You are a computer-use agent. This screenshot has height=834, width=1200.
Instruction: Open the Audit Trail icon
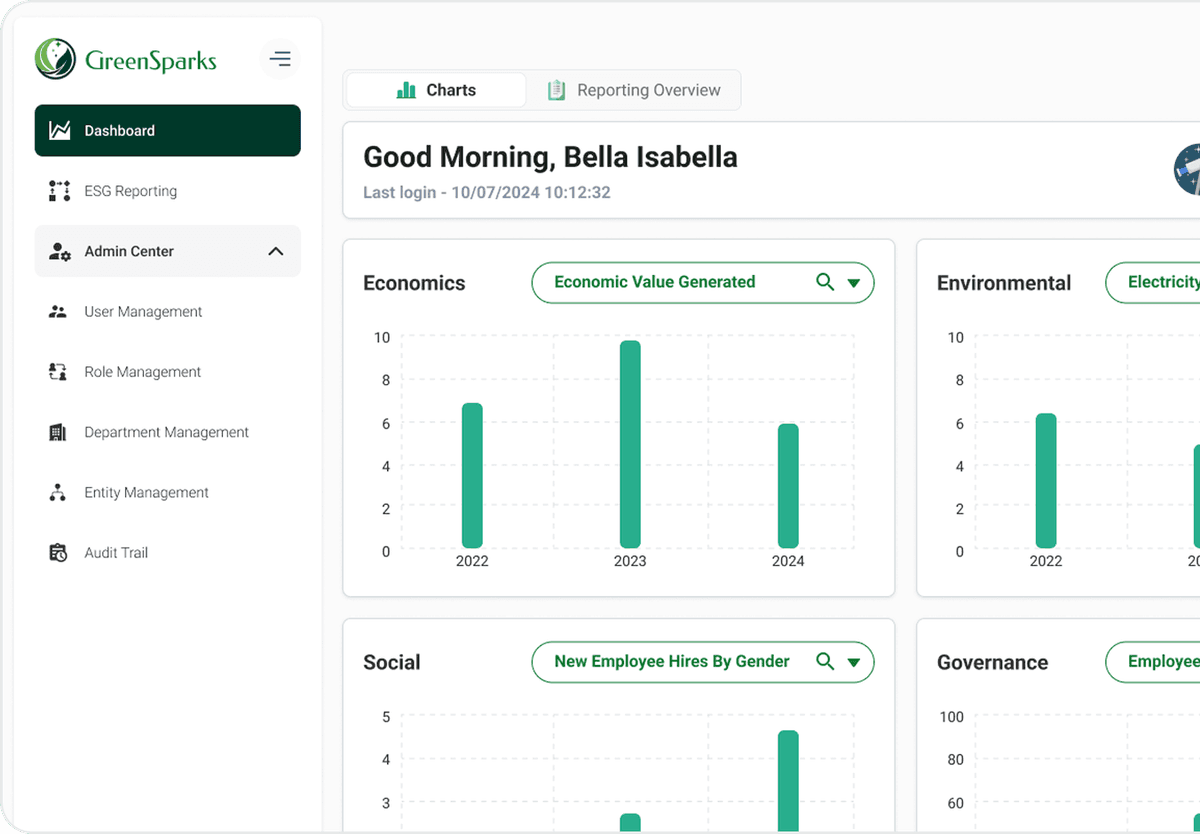tap(60, 552)
